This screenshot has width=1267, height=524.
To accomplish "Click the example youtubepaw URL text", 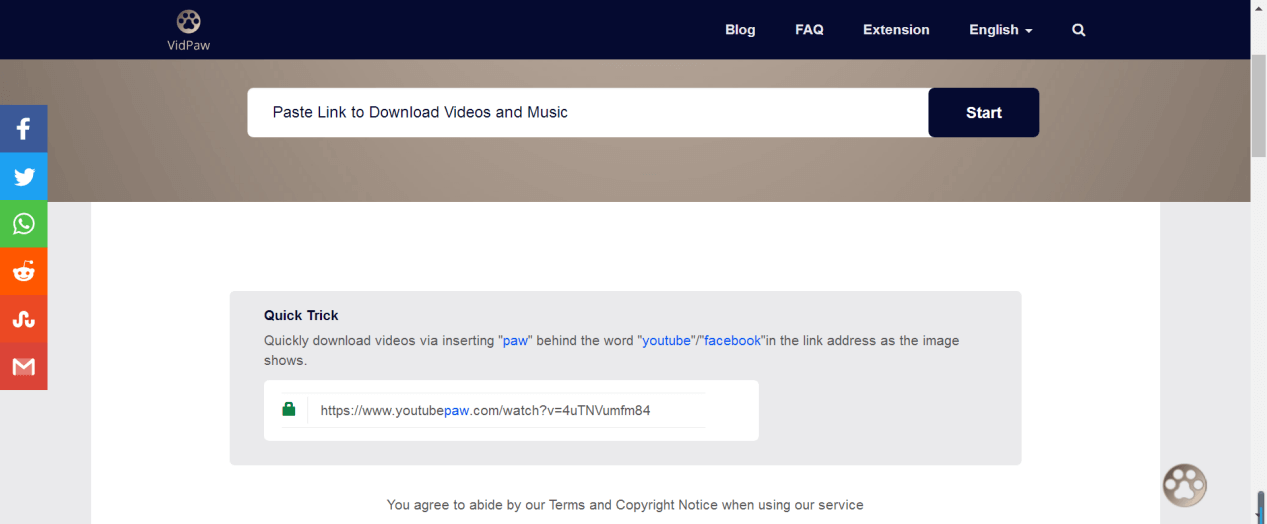I will pyautogui.click(x=486, y=410).
